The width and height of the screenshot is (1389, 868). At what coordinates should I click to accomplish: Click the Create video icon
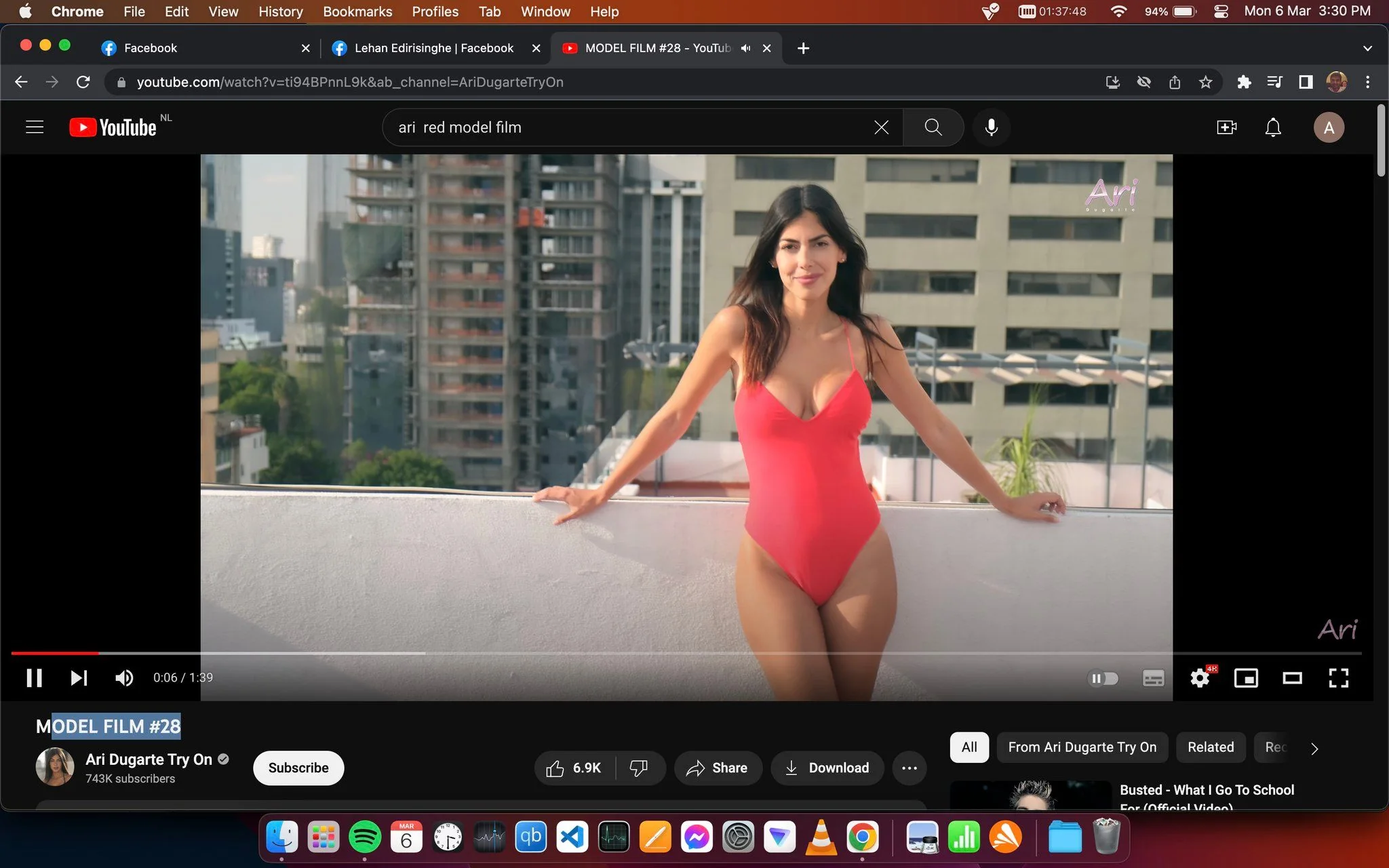pos(1226,127)
